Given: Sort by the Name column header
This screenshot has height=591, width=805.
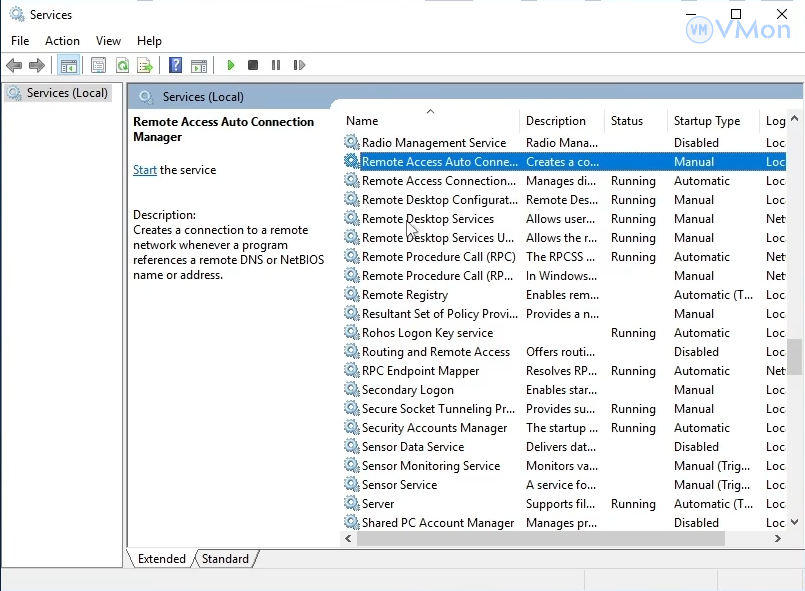Looking at the screenshot, I should click(362, 121).
